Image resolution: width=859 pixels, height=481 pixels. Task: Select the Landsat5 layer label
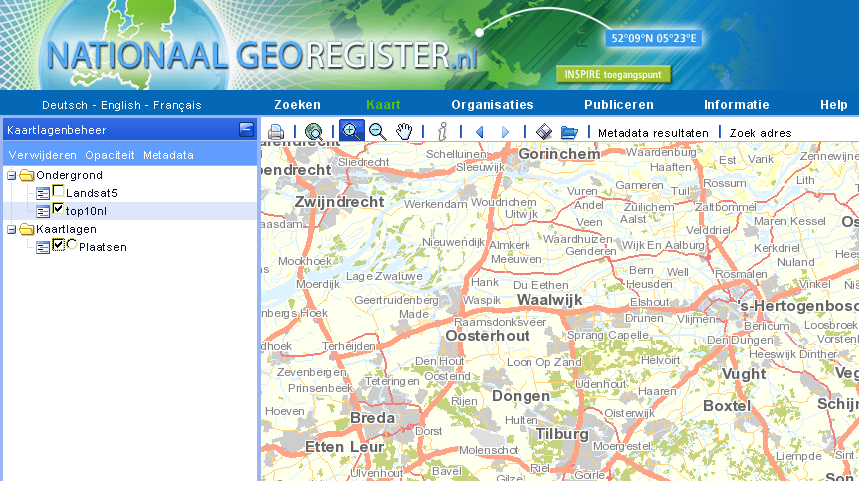(91, 193)
